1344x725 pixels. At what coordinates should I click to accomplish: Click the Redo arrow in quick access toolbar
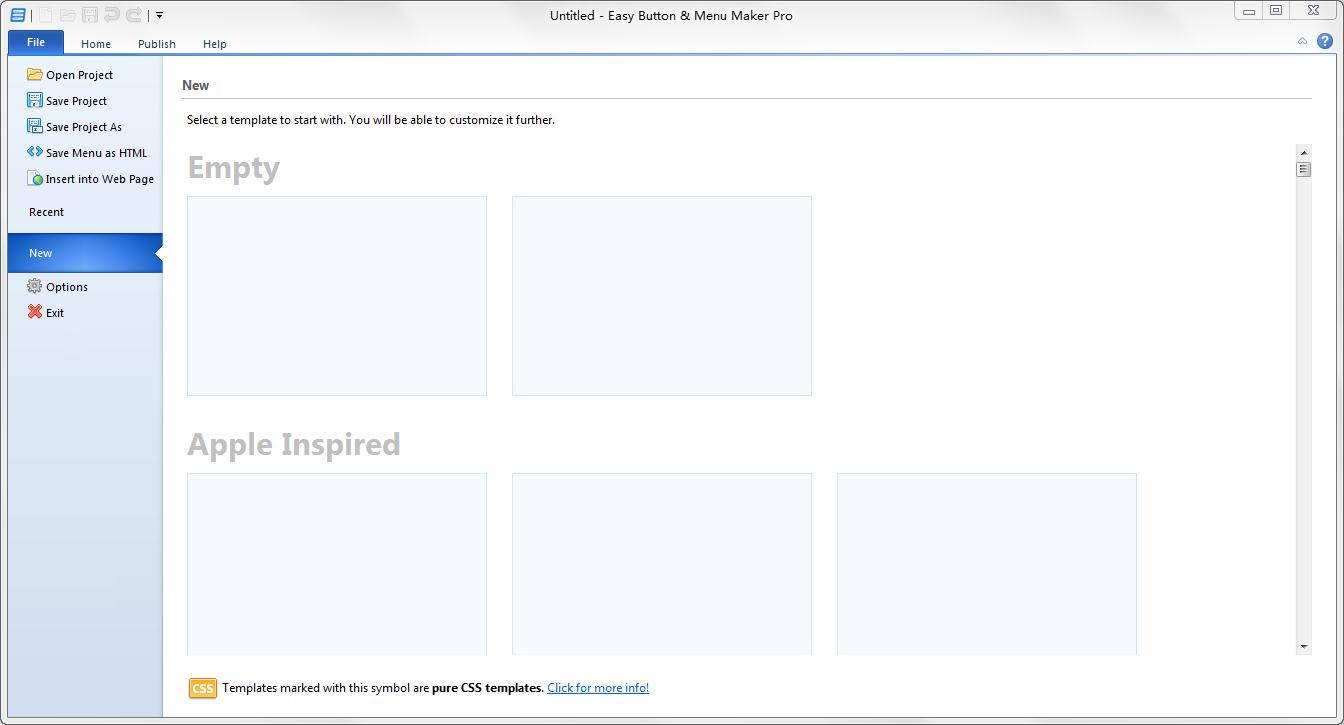click(x=133, y=15)
